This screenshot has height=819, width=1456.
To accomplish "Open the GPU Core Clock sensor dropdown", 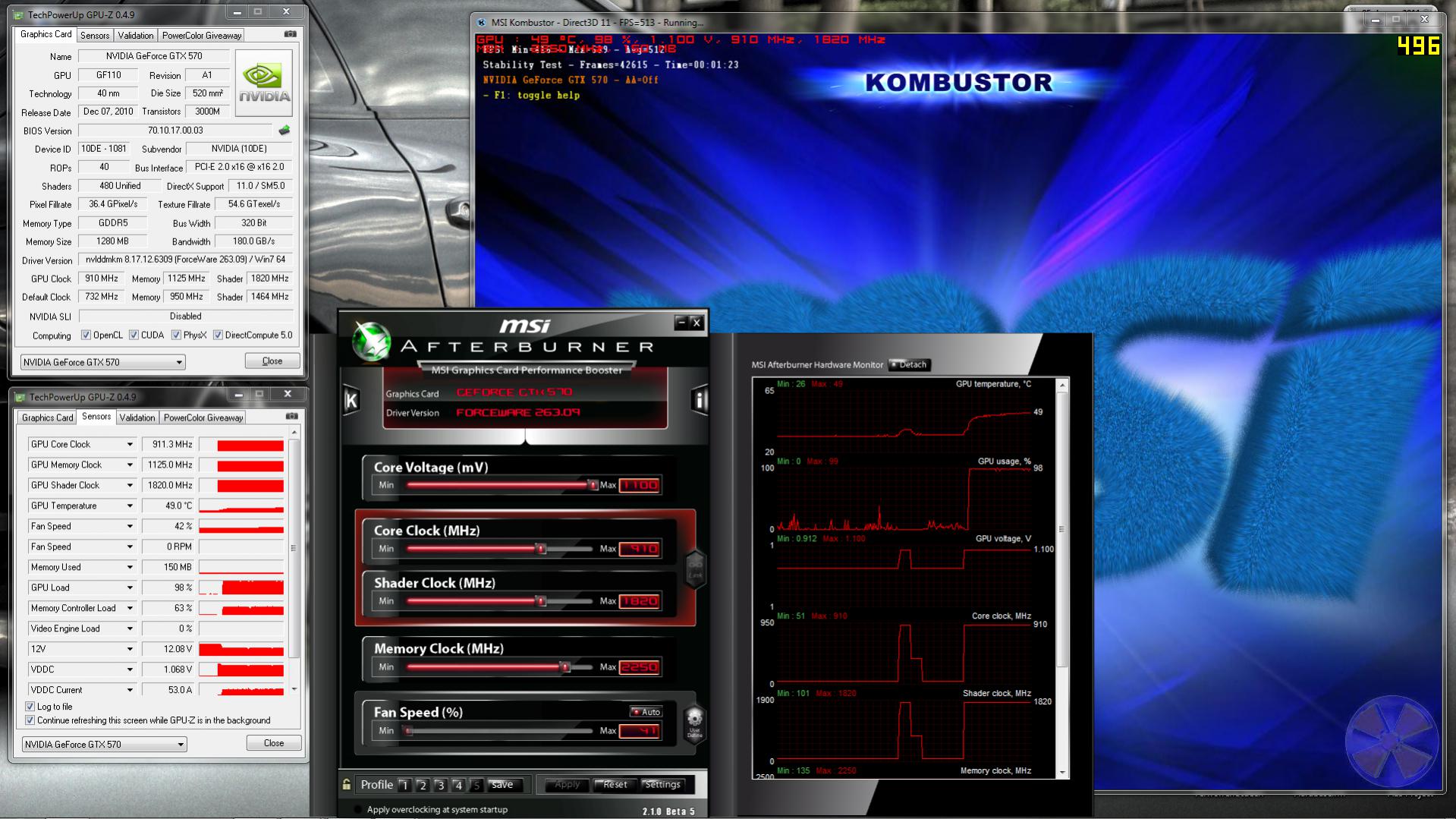I will click(x=130, y=445).
